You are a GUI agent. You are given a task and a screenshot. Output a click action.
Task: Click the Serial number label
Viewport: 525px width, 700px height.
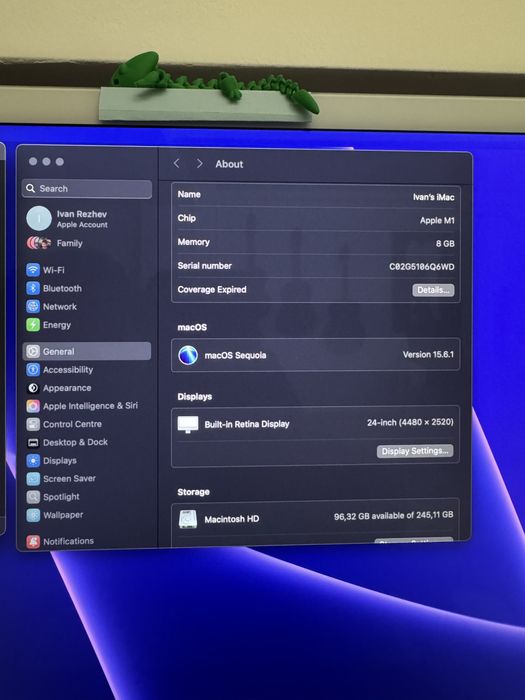pos(204,266)
